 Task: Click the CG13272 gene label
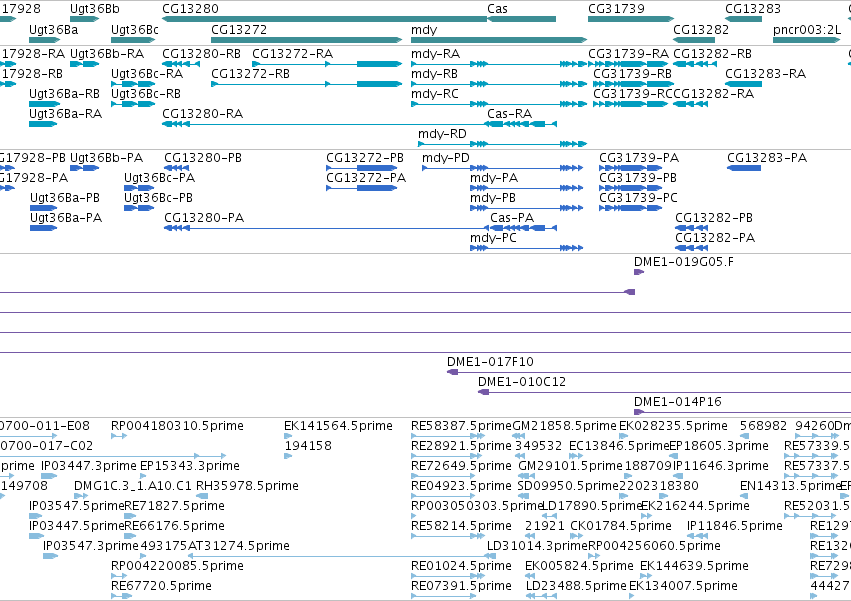(239, 29)
